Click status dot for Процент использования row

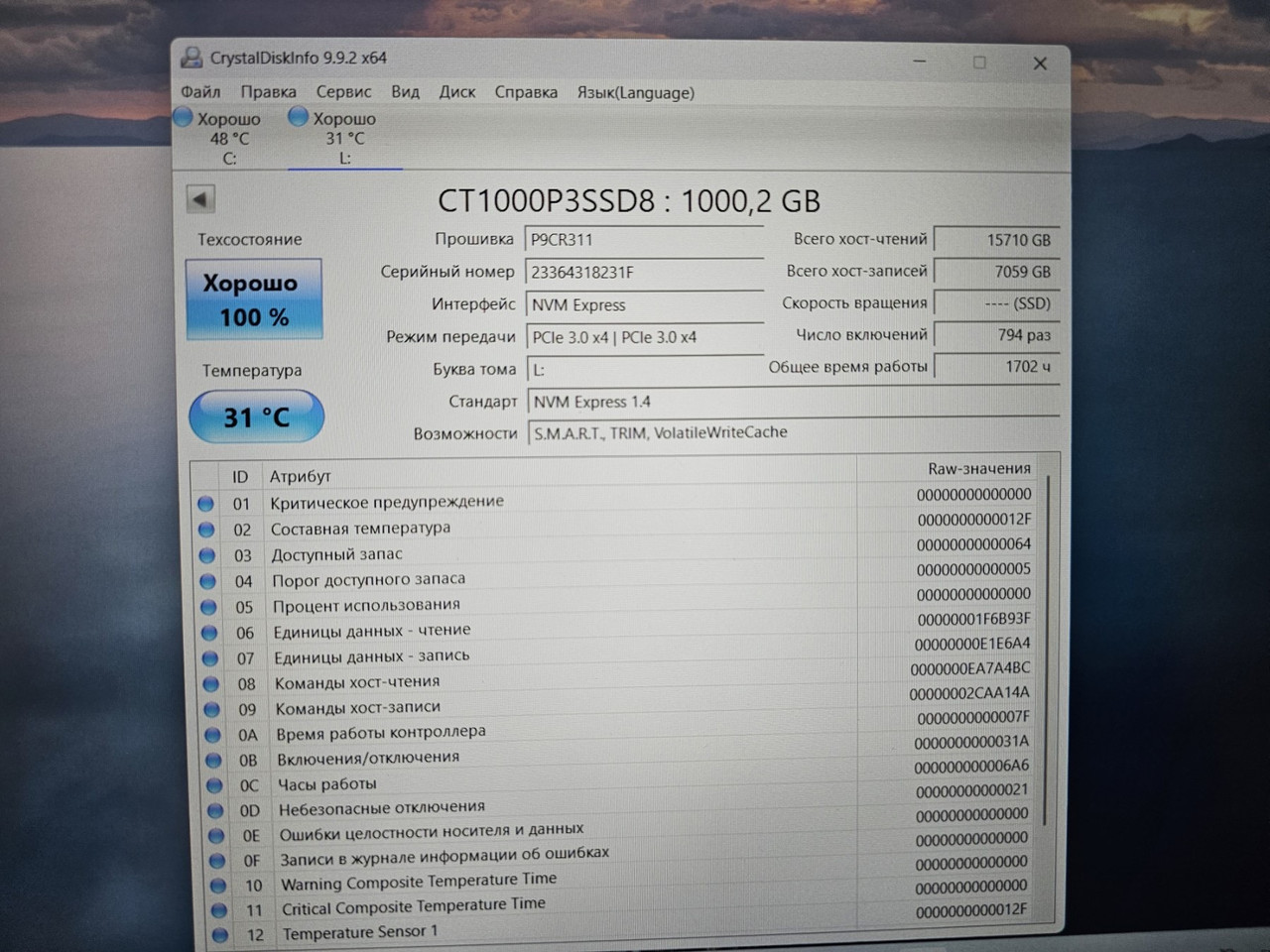(x=208, y=607)
